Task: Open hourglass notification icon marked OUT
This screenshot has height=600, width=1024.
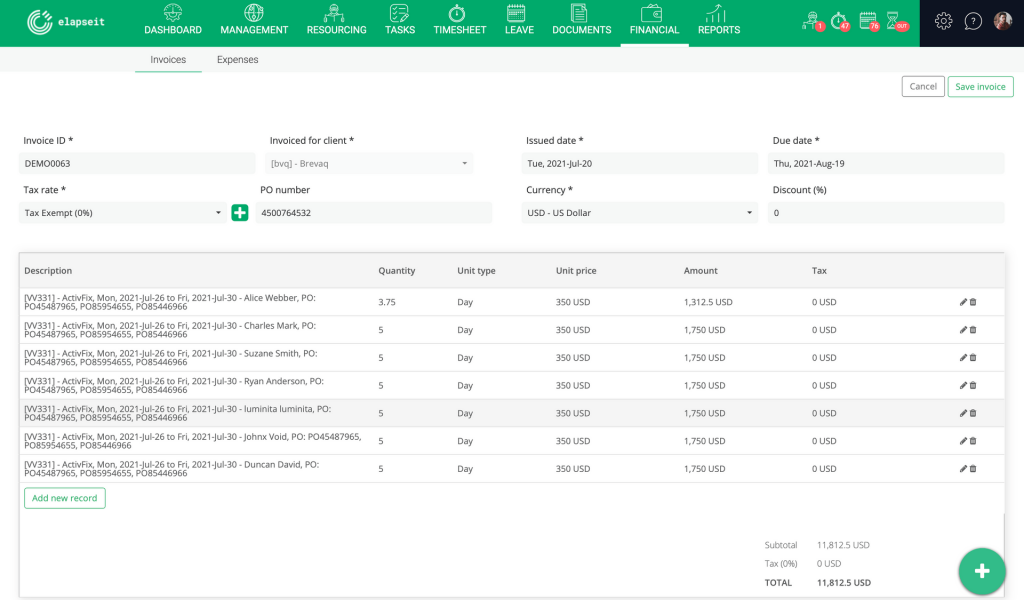Action: pyautogui.click(x=897, y=21)
